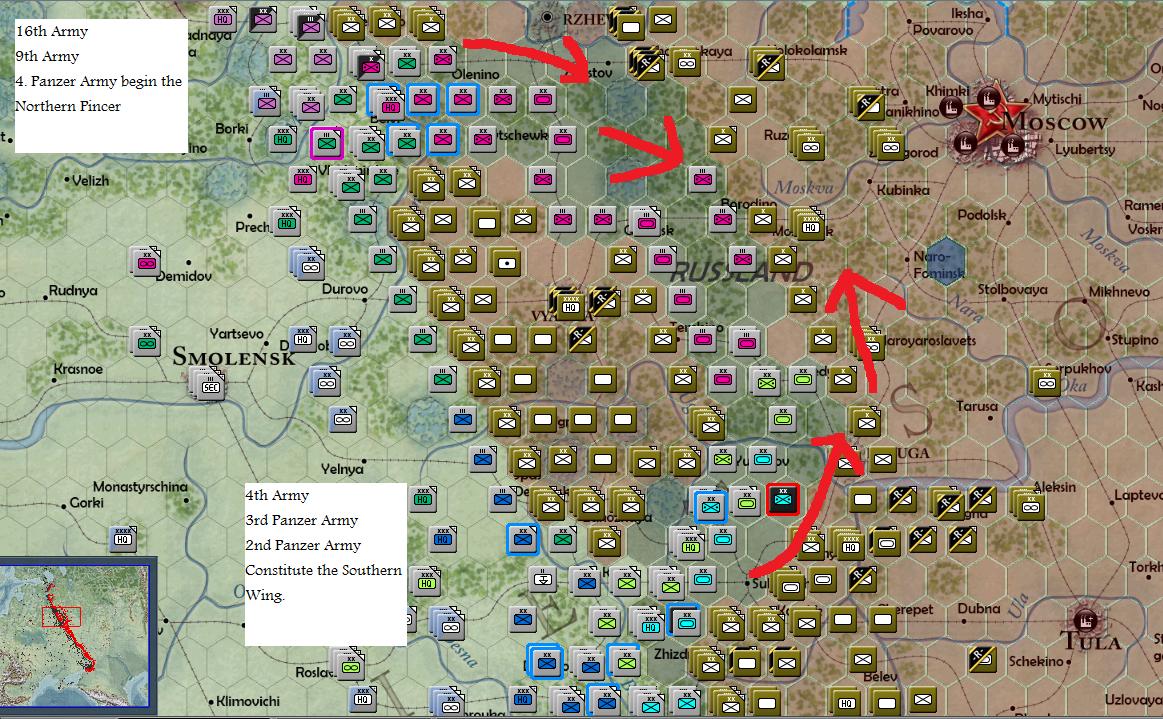Viewport: 1163px width, 719px height.
Task: Click the Uzlovaya town label
Action: (x=1133, y=700)
